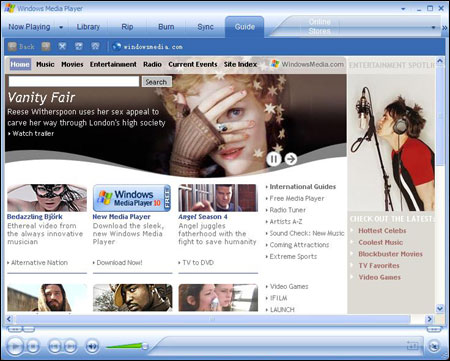Pause the Vanity Fair slideshow banner
Image resolution: width=450 pixels, height=361 pixels.
274,159
